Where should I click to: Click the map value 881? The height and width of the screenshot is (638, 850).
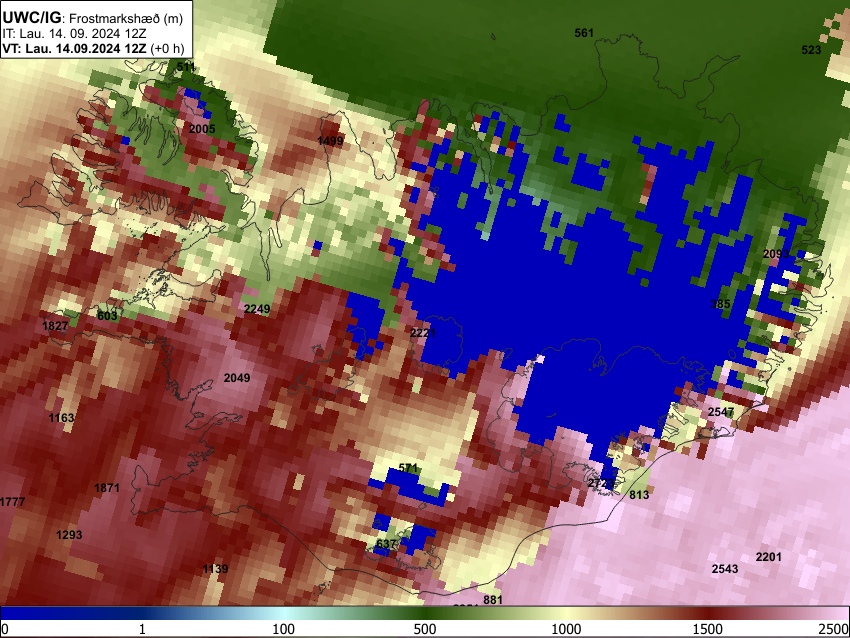493,600
